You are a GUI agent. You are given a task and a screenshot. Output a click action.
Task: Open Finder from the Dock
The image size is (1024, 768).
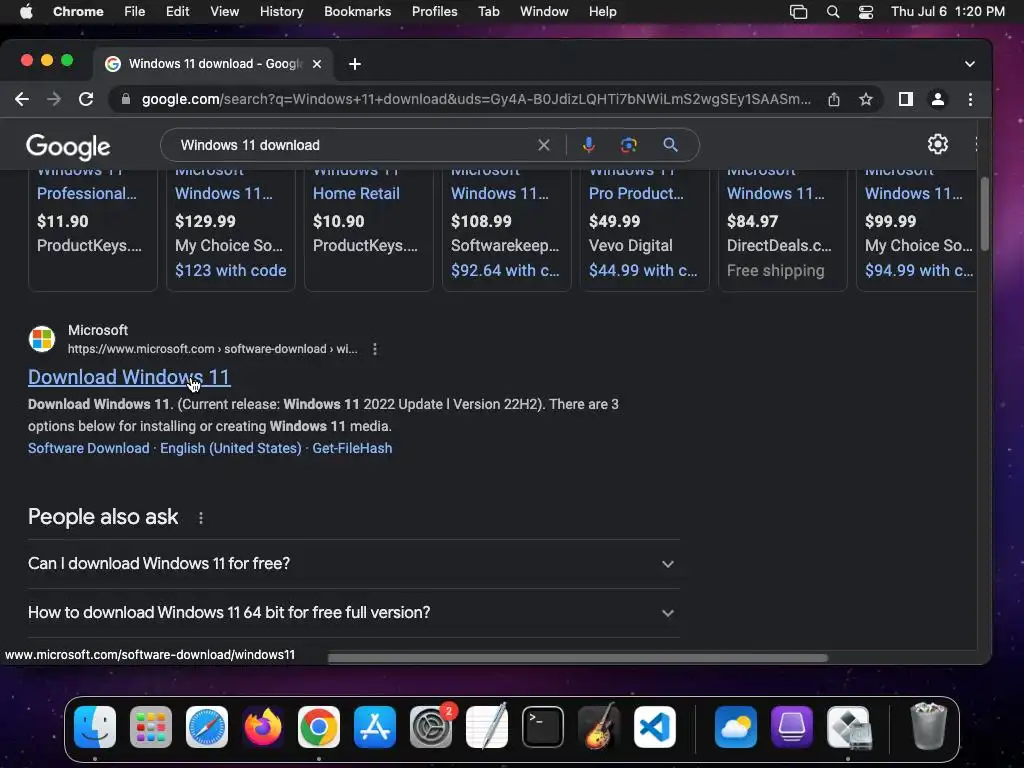coord(95,727)
